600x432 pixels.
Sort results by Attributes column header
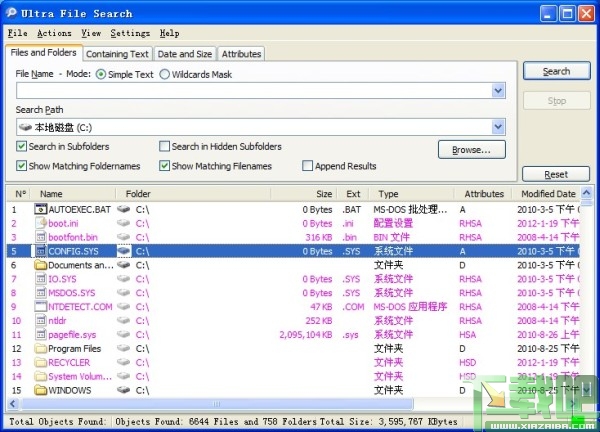tap(483, 194)
